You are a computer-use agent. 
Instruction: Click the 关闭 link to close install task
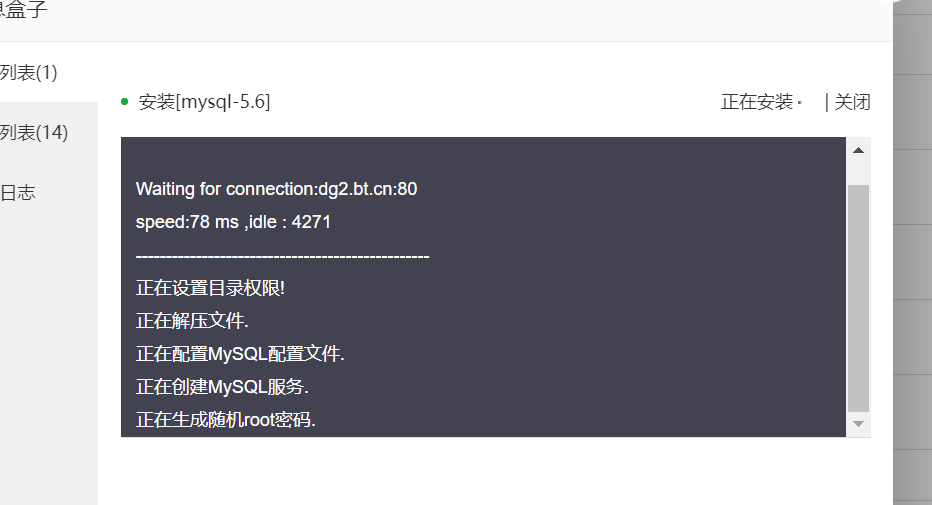(852, 102)
